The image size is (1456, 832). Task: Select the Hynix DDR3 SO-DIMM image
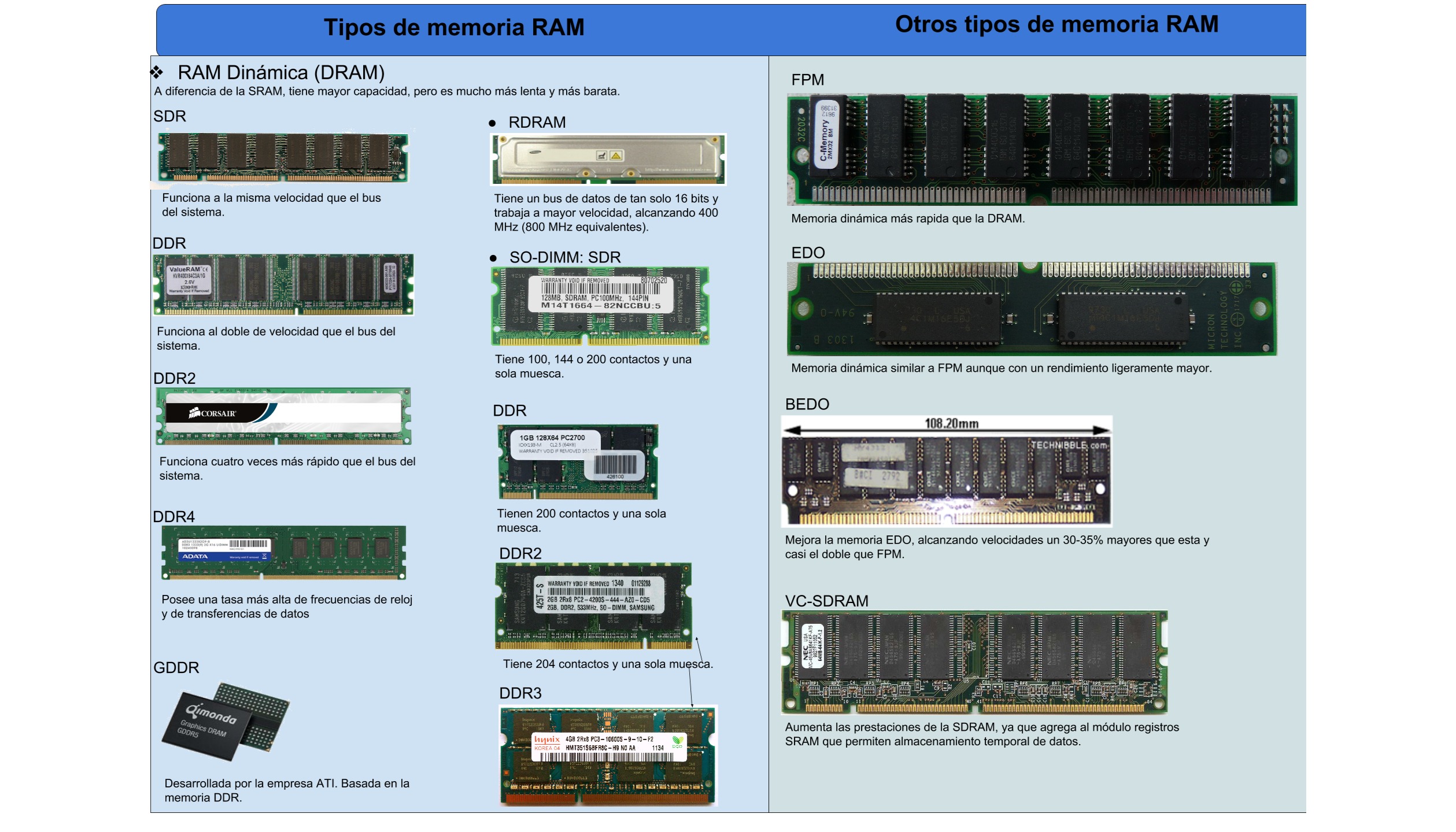[608, 755]
